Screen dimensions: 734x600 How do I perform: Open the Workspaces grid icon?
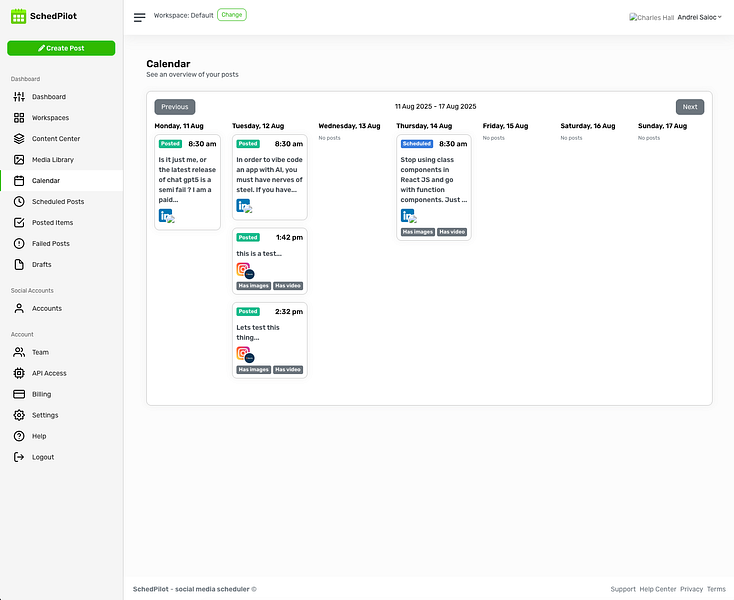coord(19,118)
